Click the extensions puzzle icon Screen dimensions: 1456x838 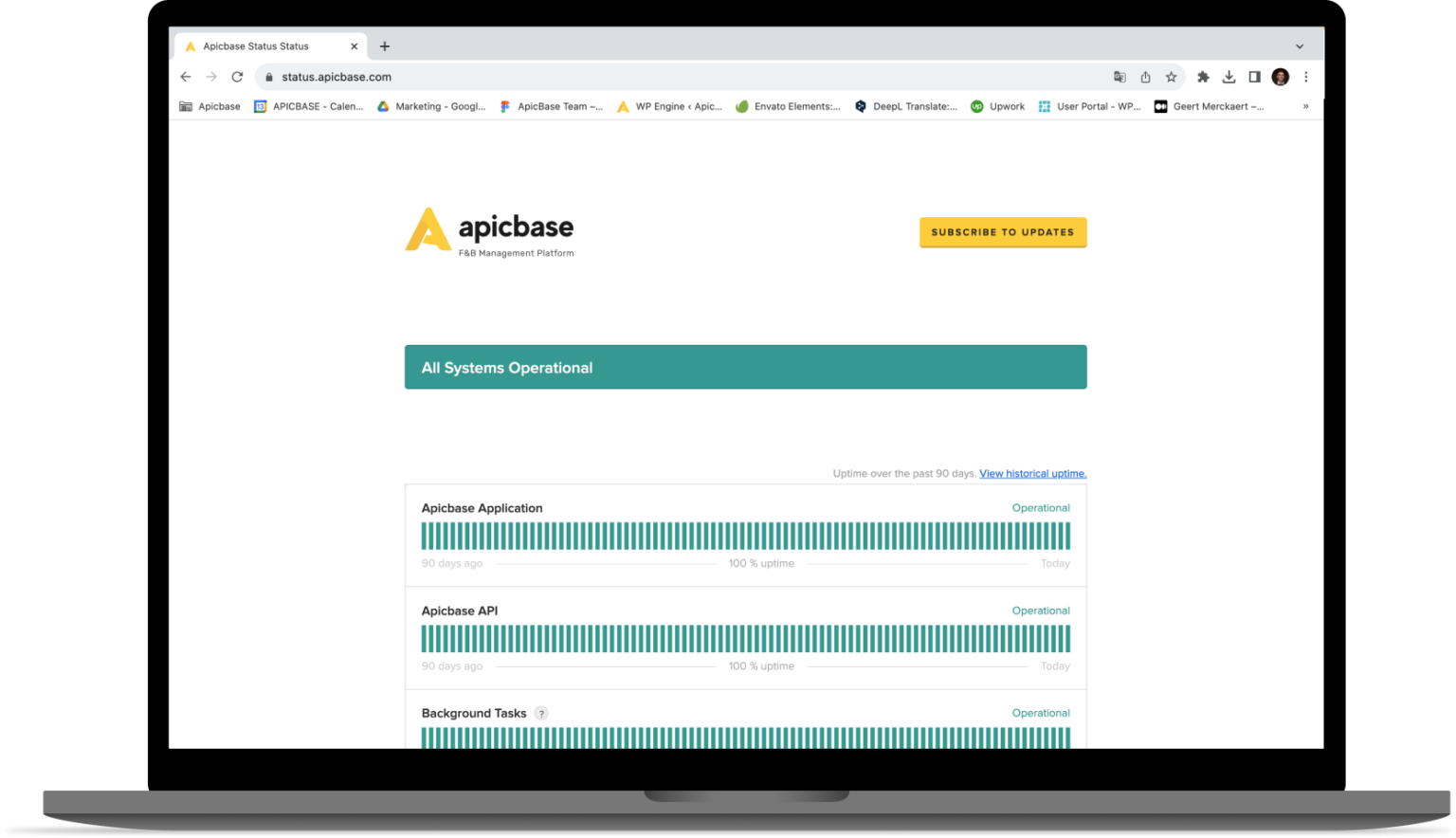(1203, 77)
